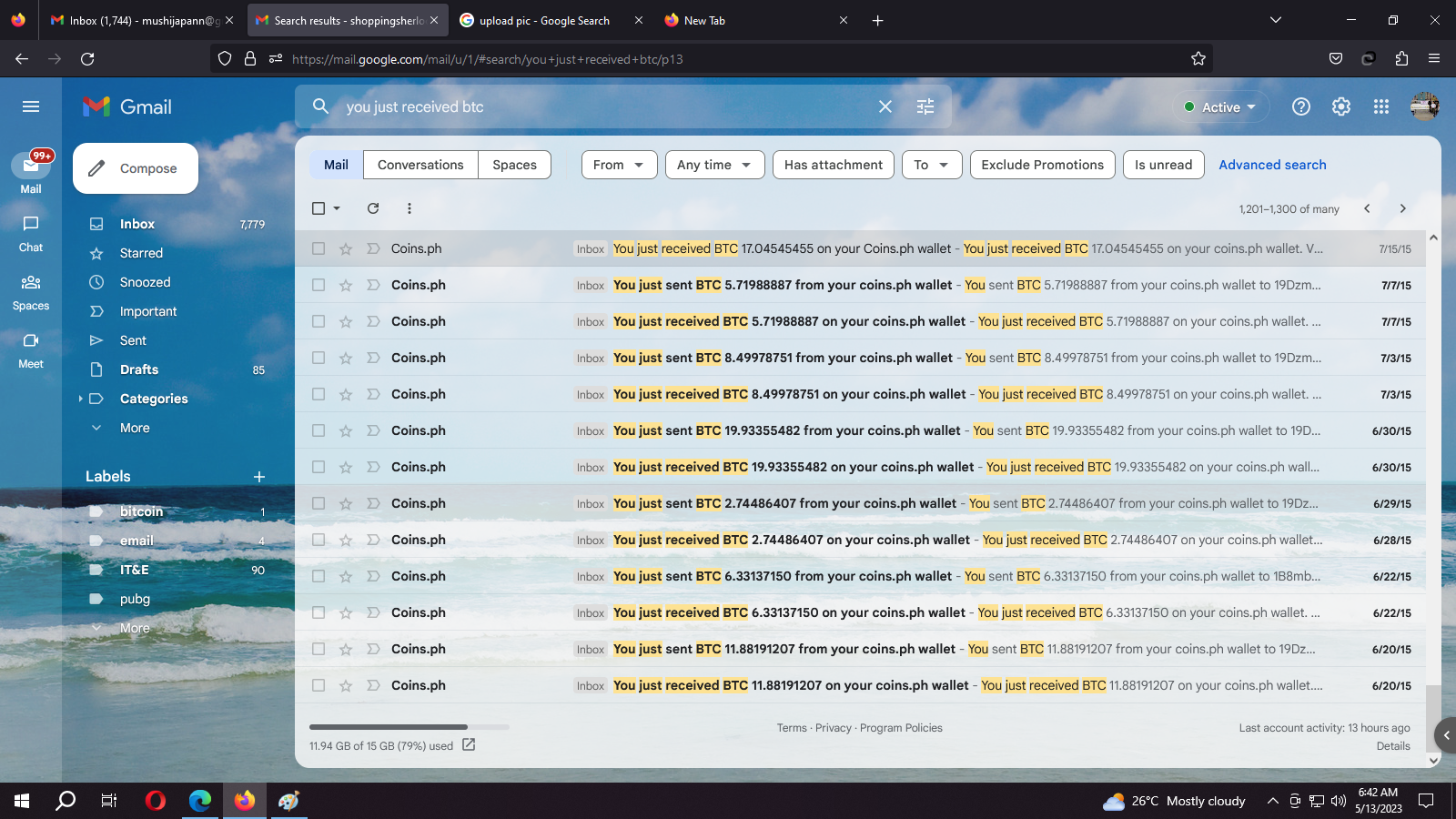
Task: Open the account activity Details link
Action: click(x=1393, y=746)
